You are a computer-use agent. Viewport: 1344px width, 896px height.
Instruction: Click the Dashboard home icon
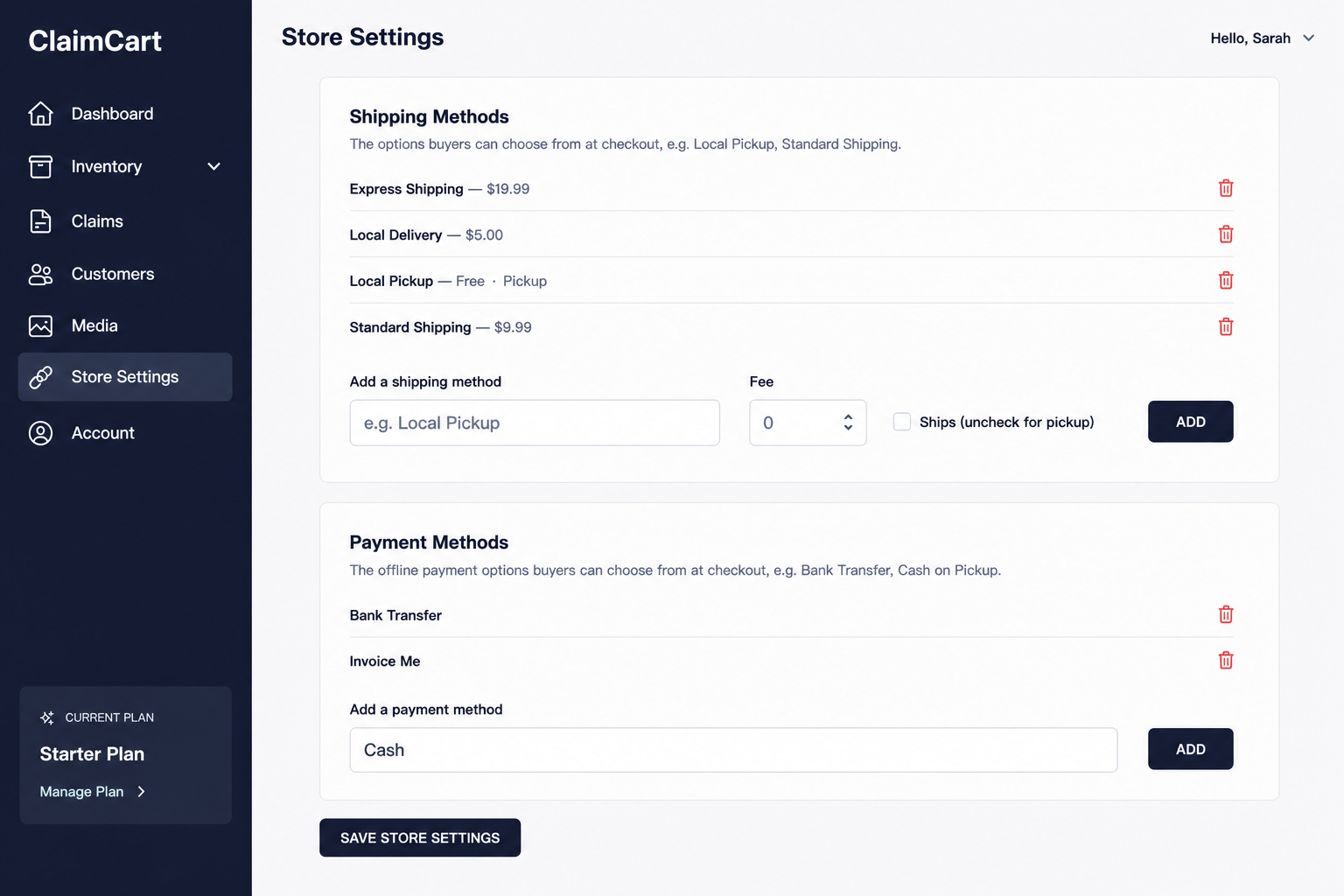pos(40,114)
